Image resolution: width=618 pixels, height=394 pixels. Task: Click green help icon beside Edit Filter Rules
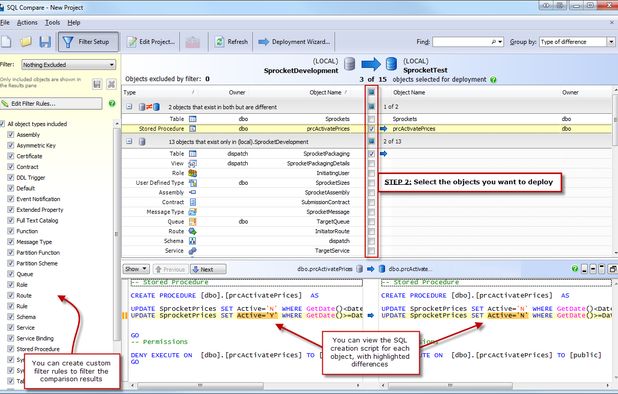112,103
